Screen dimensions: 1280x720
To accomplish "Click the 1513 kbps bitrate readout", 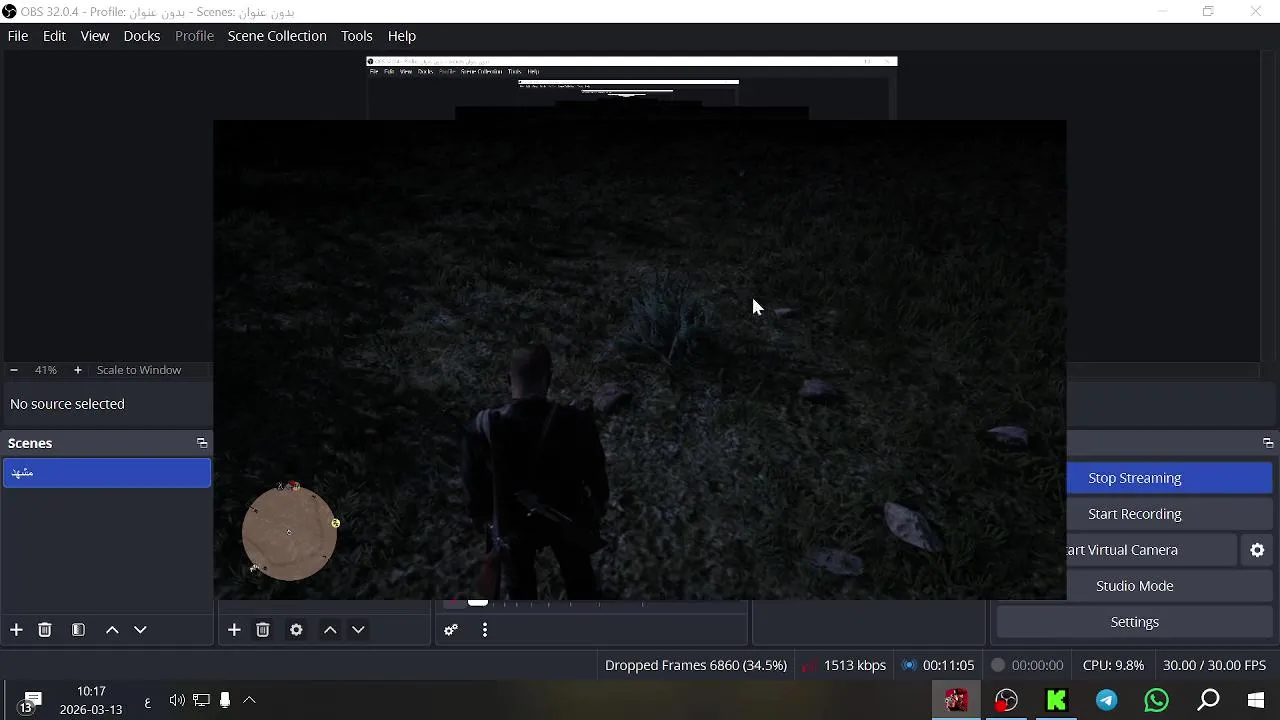I will [x=855, y=665].
